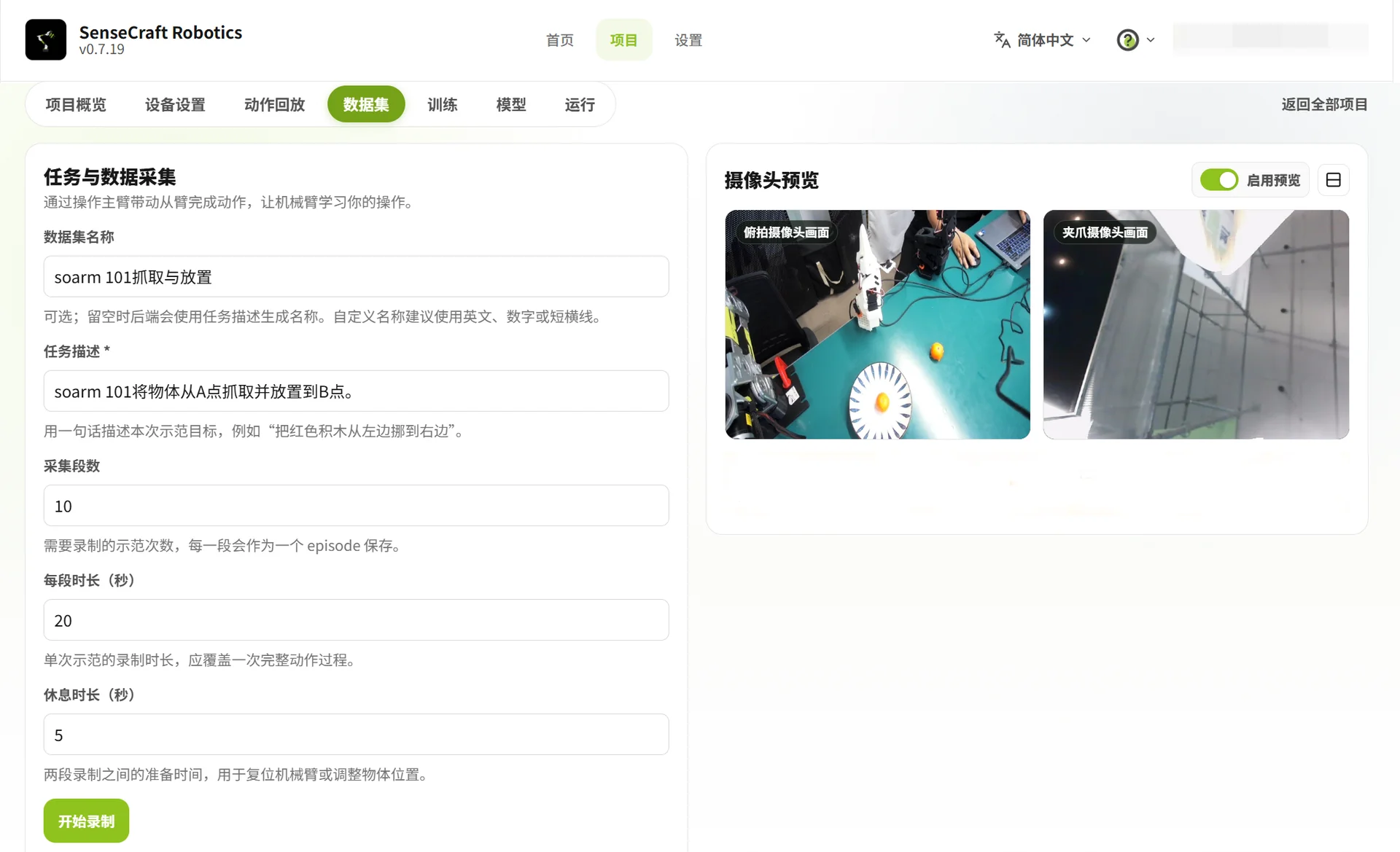Switch to the 项目概览 tab
This screenshot has width=1400, height=852.
click(x=76, y=104)
